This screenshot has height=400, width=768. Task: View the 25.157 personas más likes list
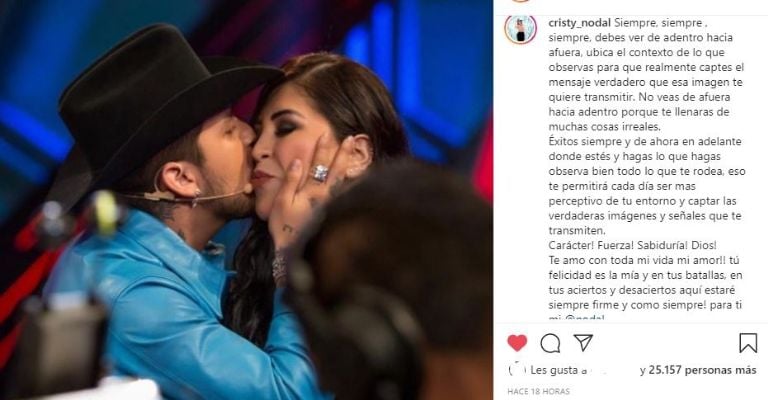tap(702, 370)
